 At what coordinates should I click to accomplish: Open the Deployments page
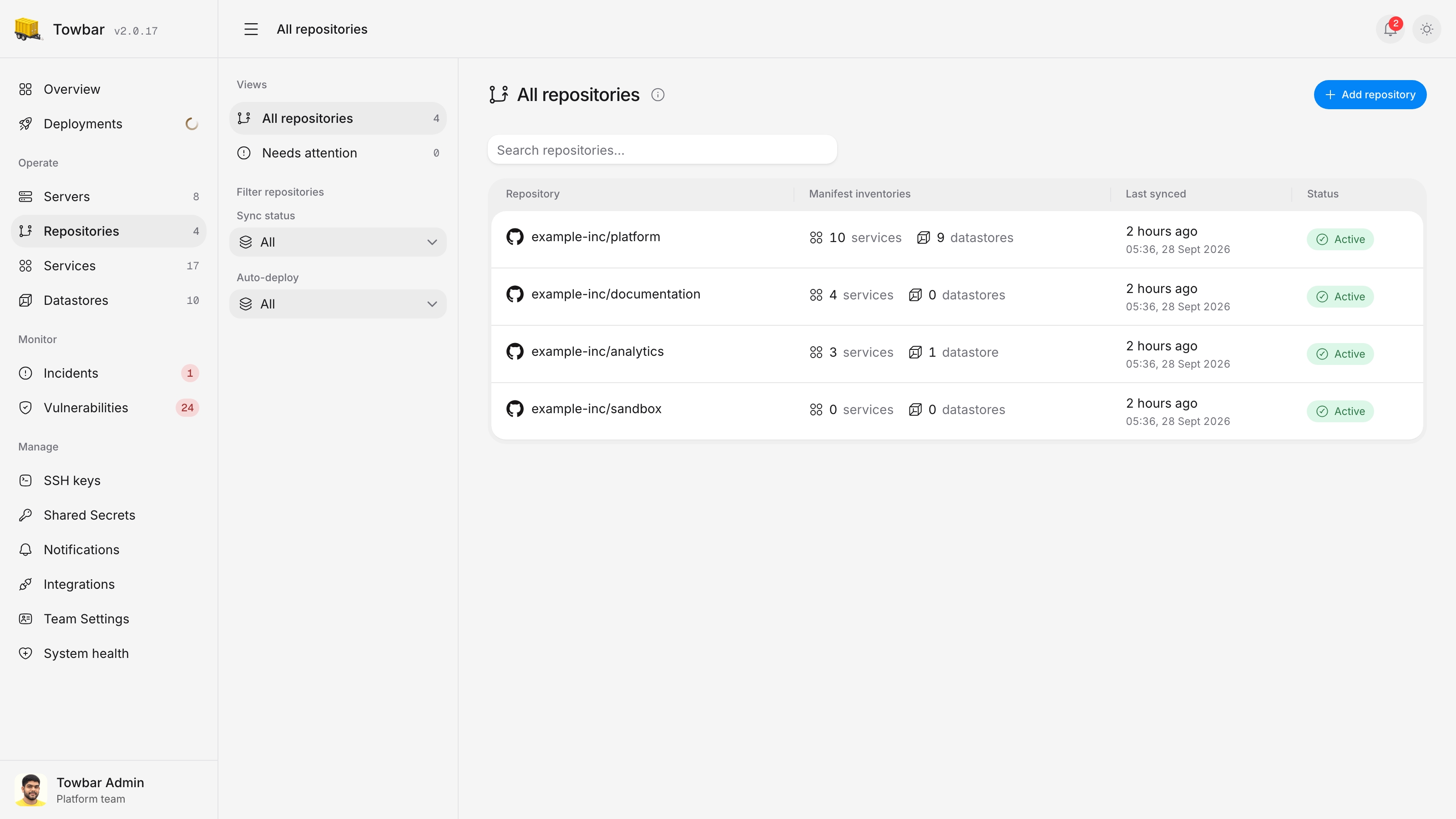tap(109, 124)
